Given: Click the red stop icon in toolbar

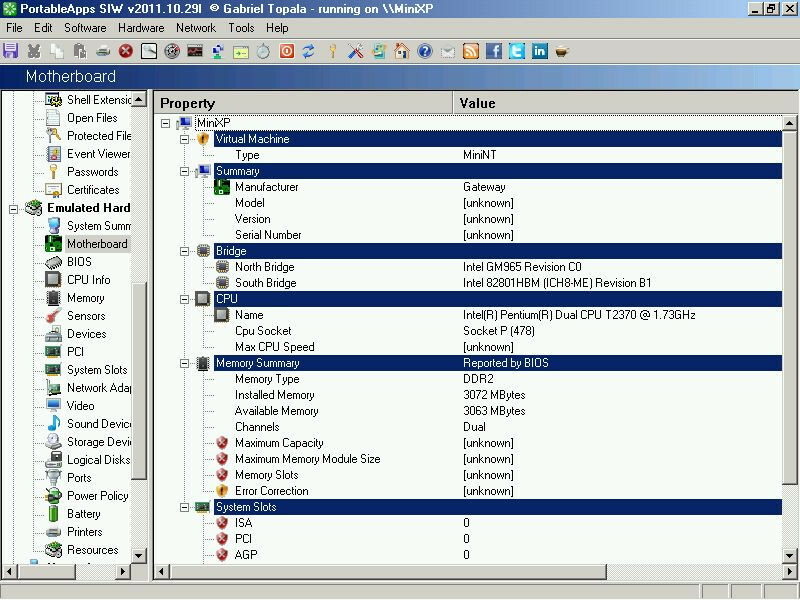Looking at the screenshot, I should click(126, 51).
